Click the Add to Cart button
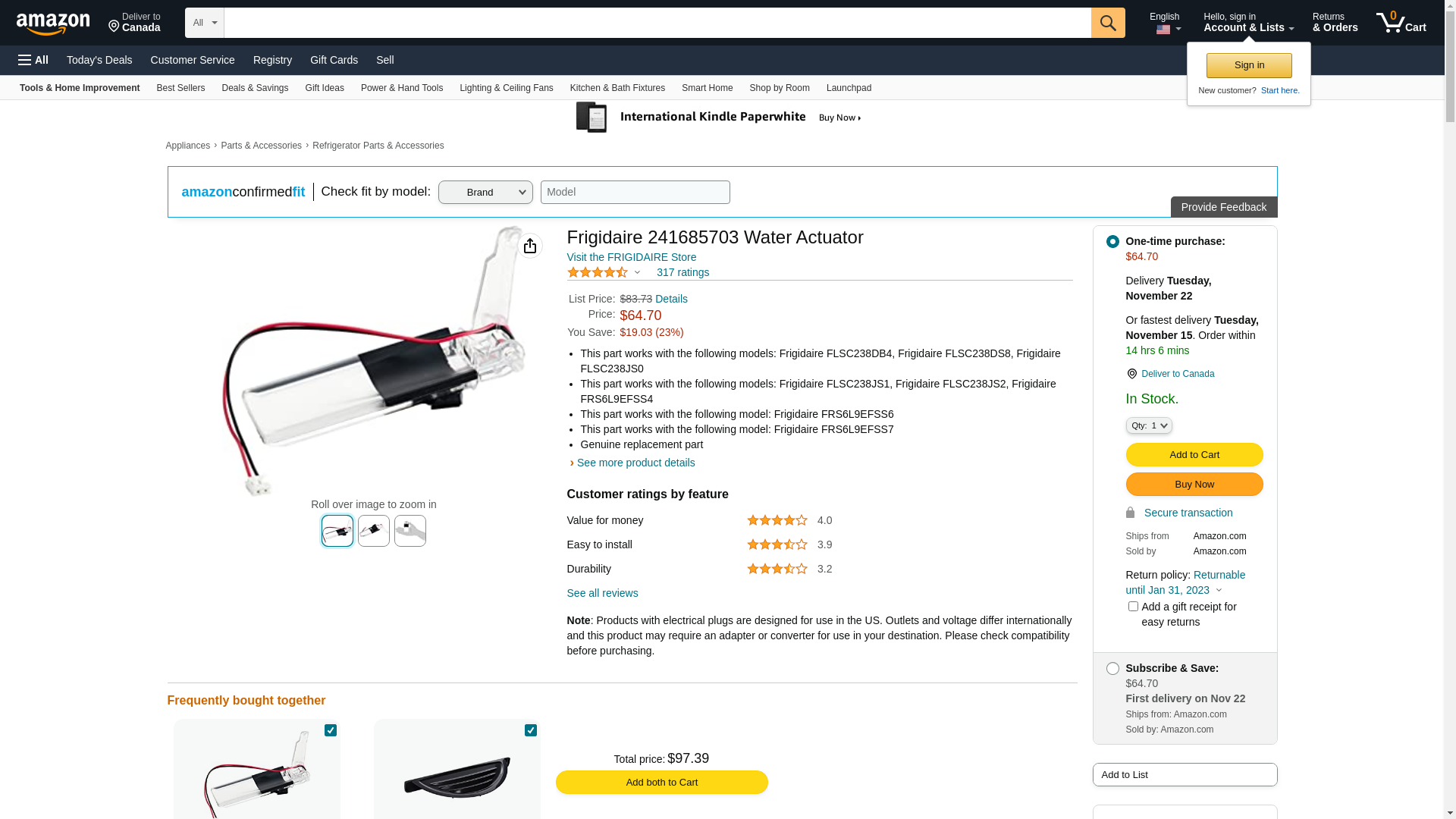Screen dimensions: 1456x819 click(1194, 455)
